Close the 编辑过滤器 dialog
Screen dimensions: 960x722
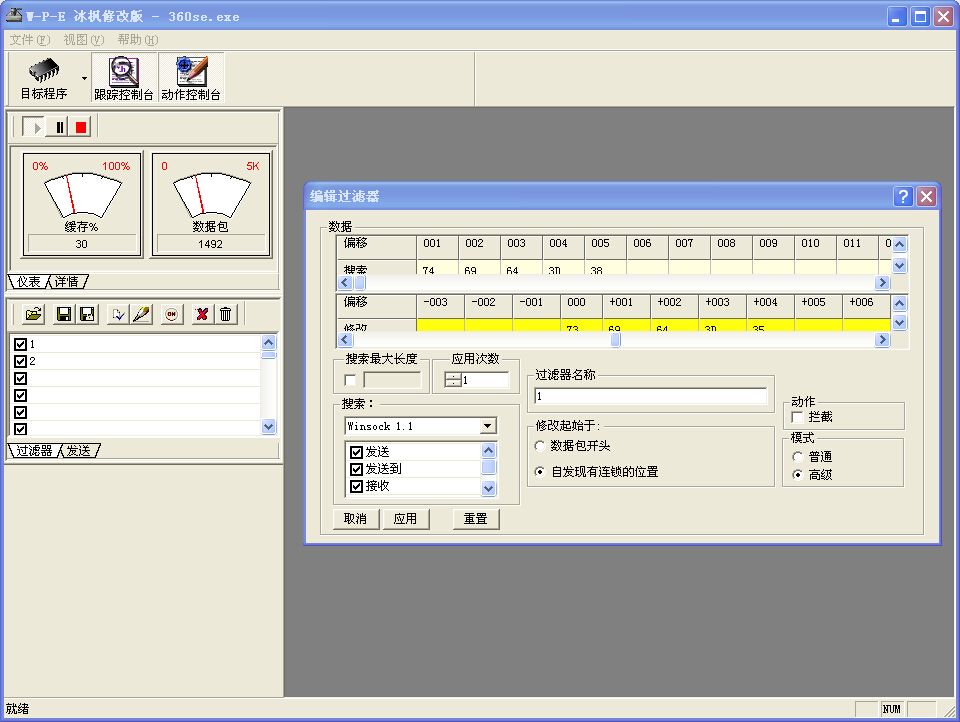pos(927,197)
